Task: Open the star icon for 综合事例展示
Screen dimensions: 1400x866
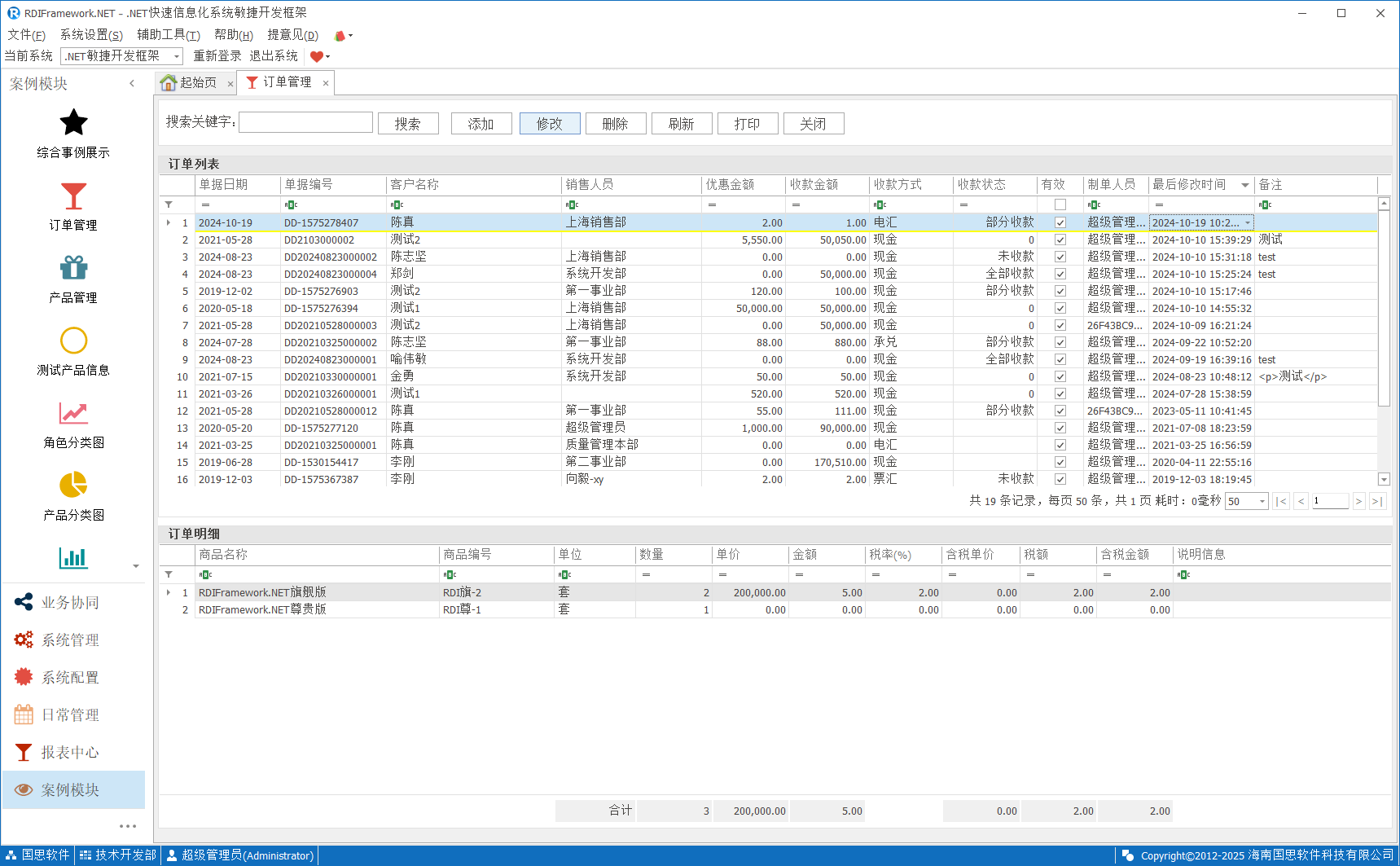Action: coord(73,123)
